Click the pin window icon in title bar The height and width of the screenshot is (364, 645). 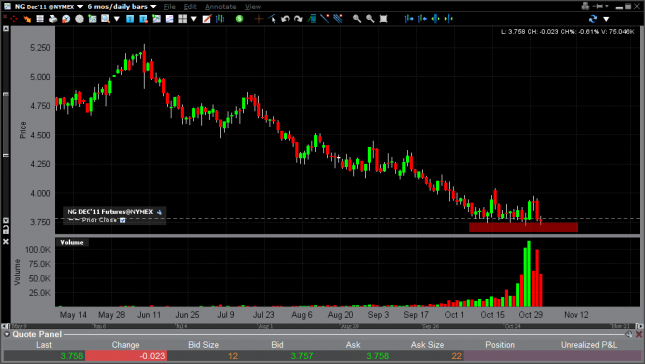click(x=597, y=6)
